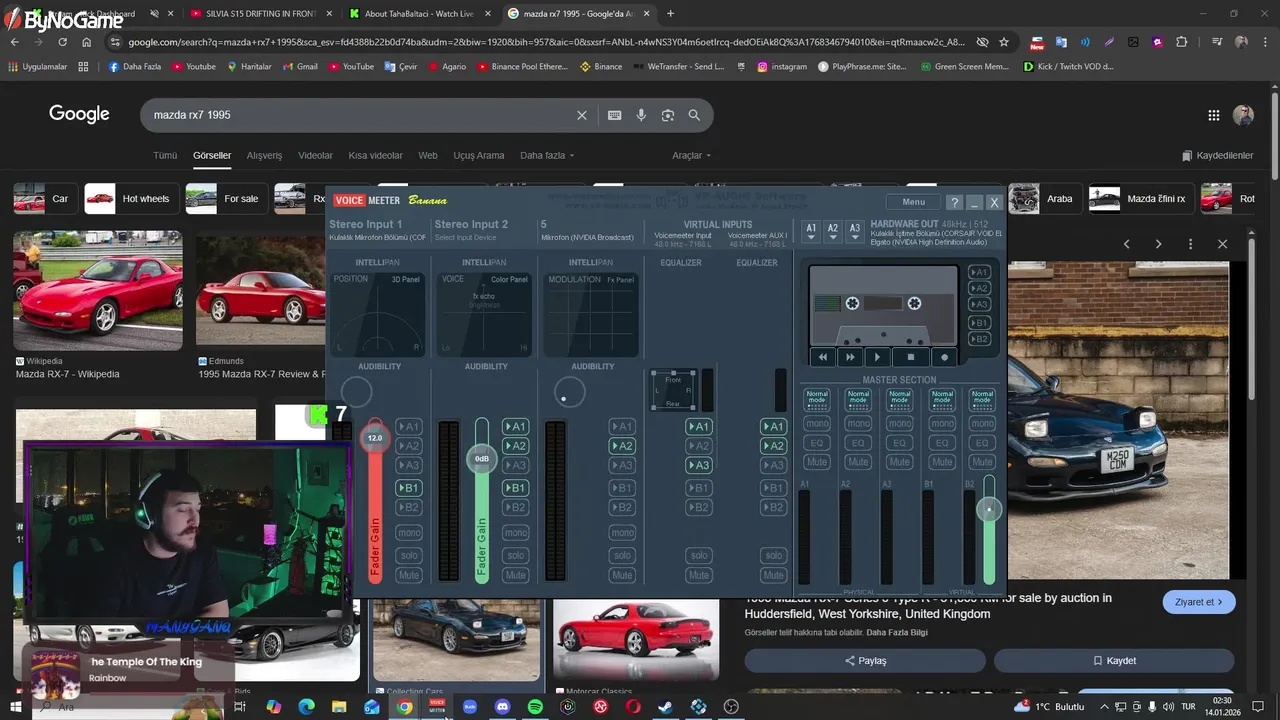Switch to the Kısa videolar search tab
This screenshot has height=720, width=1280.
tap(376, 156)
